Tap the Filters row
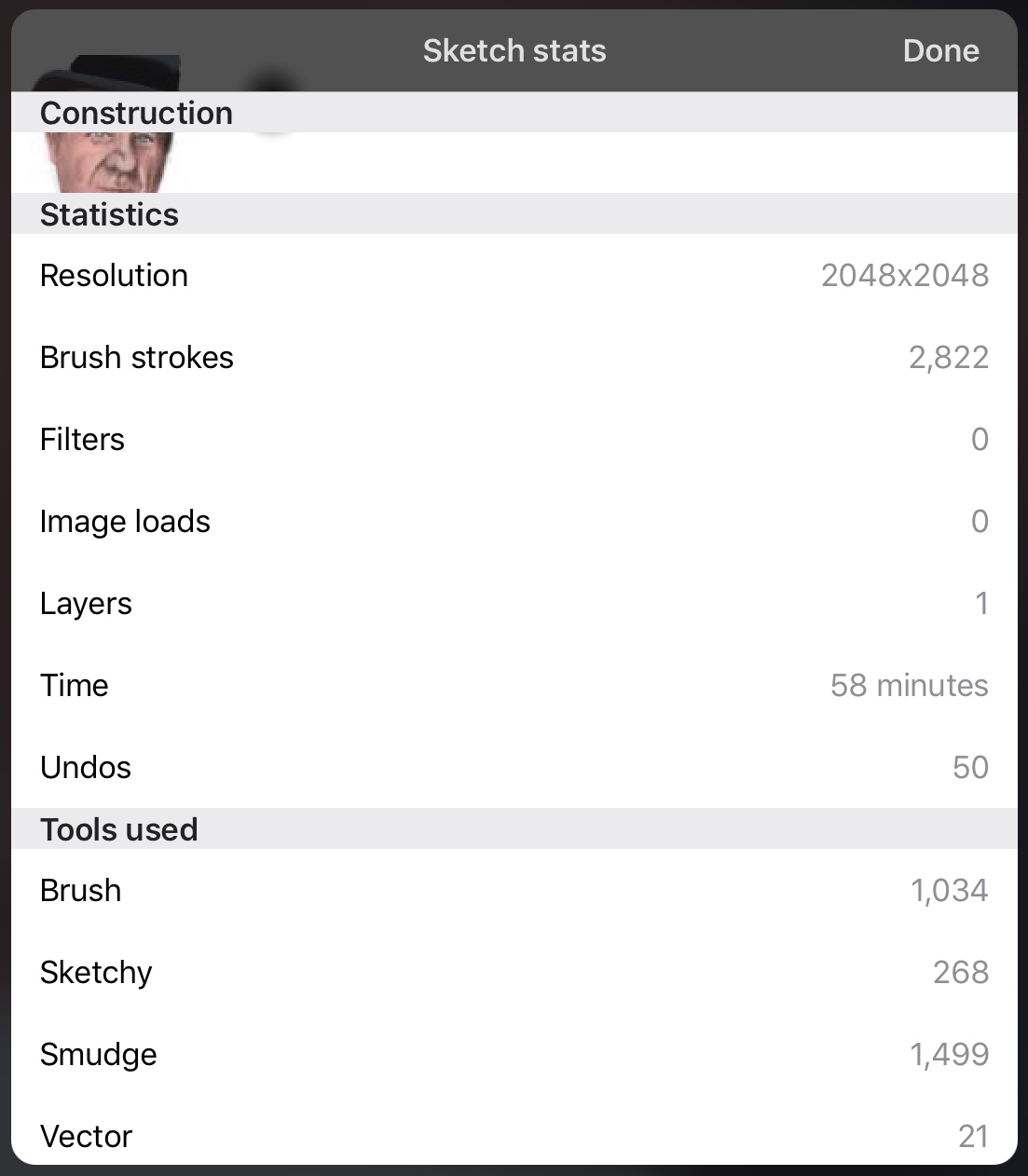The height and width of the screenshot is (1176, 1028). tap(514, 440)
